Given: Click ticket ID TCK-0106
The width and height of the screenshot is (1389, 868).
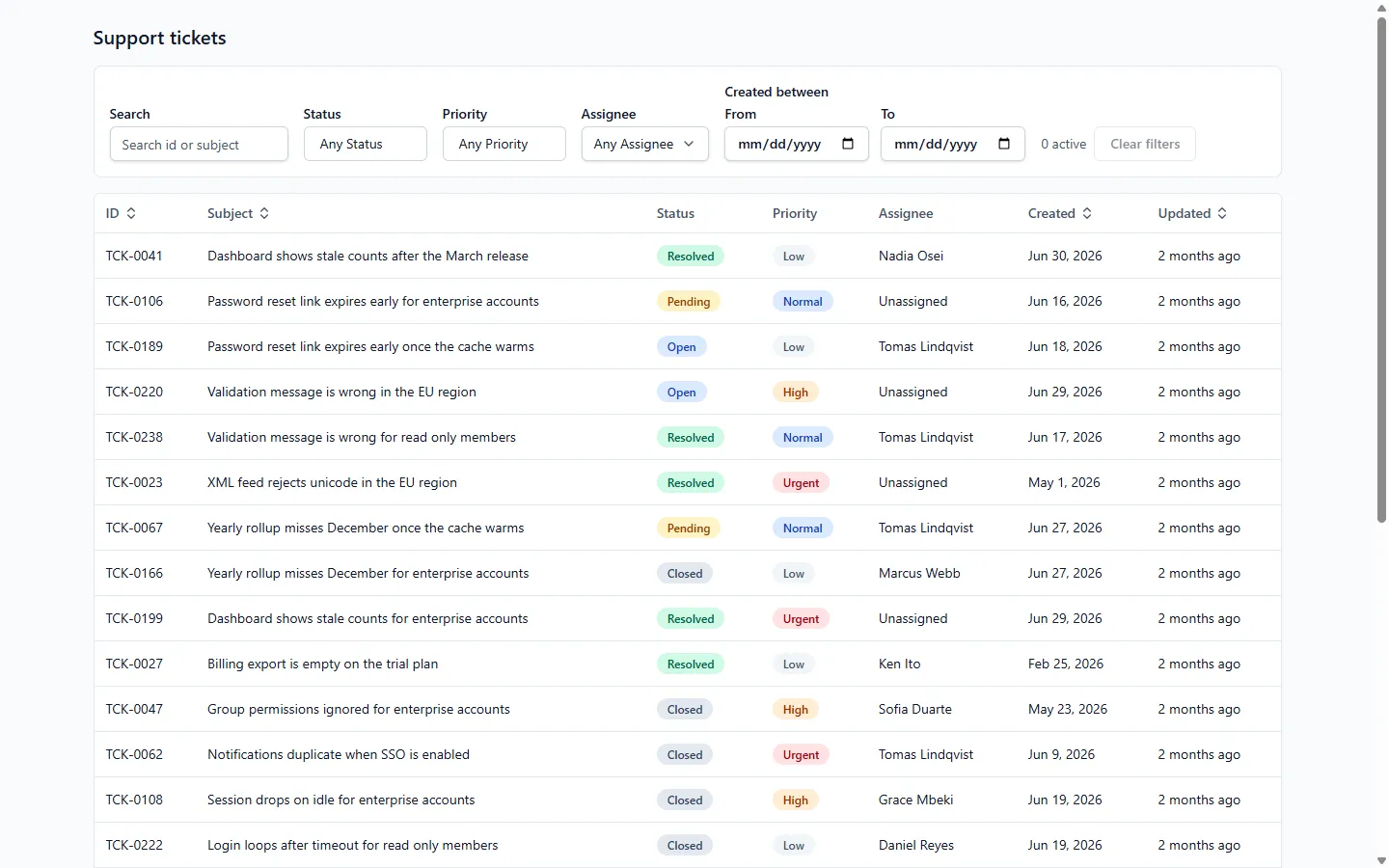Looking at the screenshot, I should [134, 301].
